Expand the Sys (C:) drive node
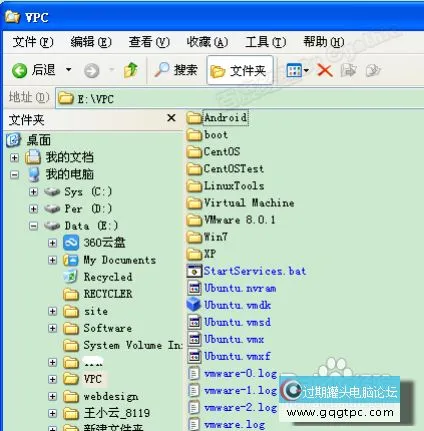 click(33, 192)
